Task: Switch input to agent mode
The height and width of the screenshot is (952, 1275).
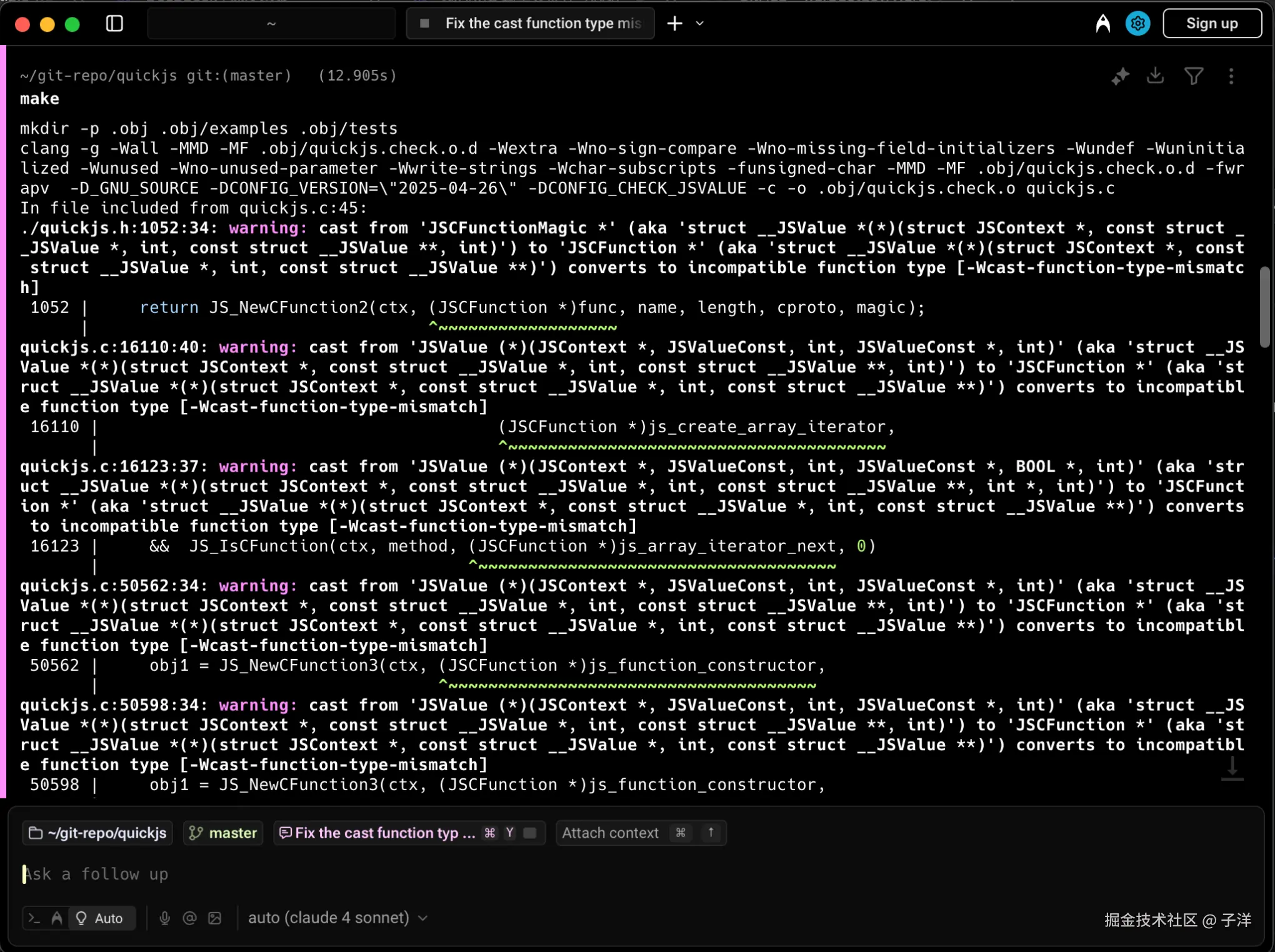Action: click(x=57, y=918)
